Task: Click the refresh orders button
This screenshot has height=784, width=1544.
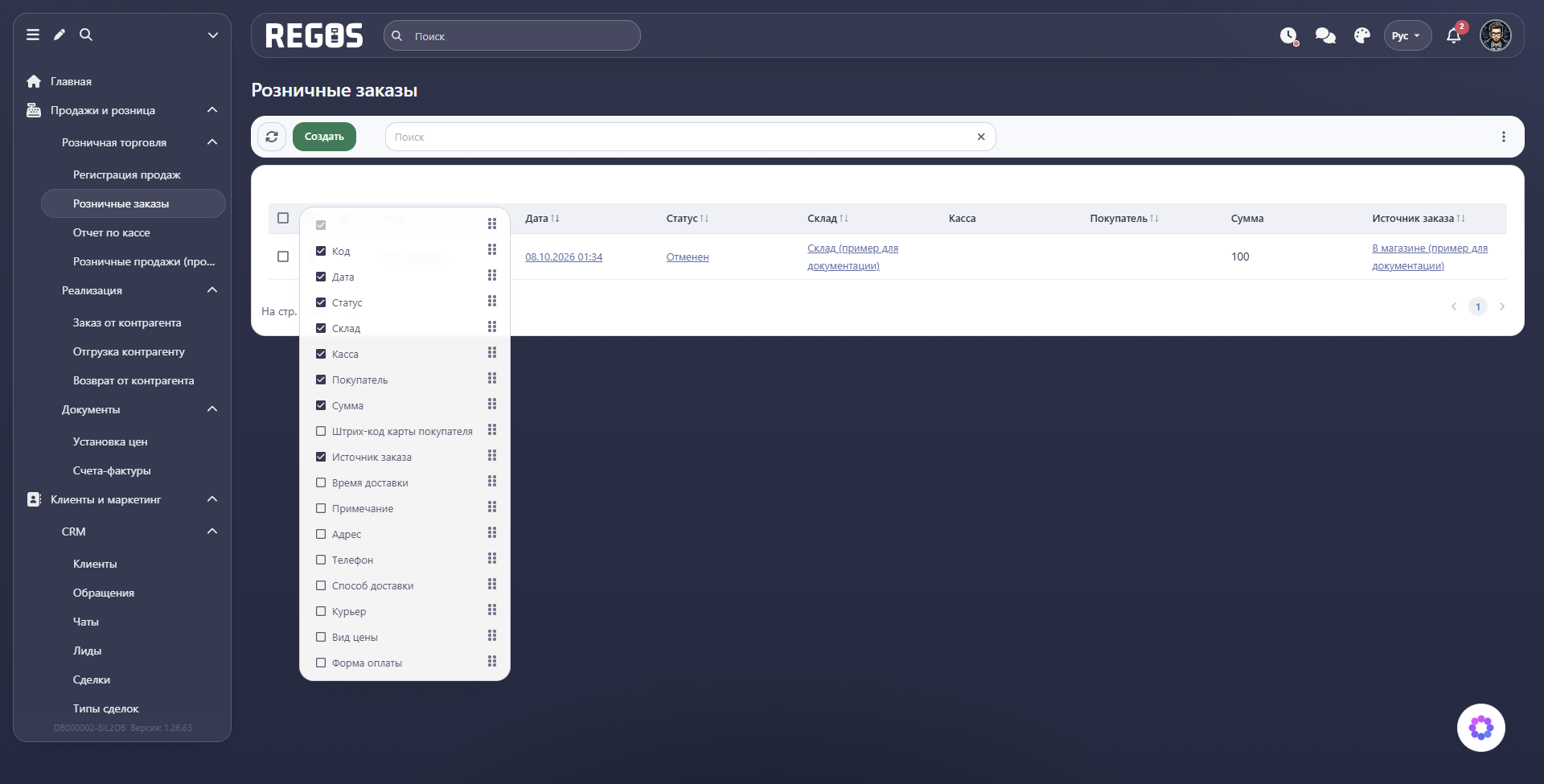Action: 272,137
